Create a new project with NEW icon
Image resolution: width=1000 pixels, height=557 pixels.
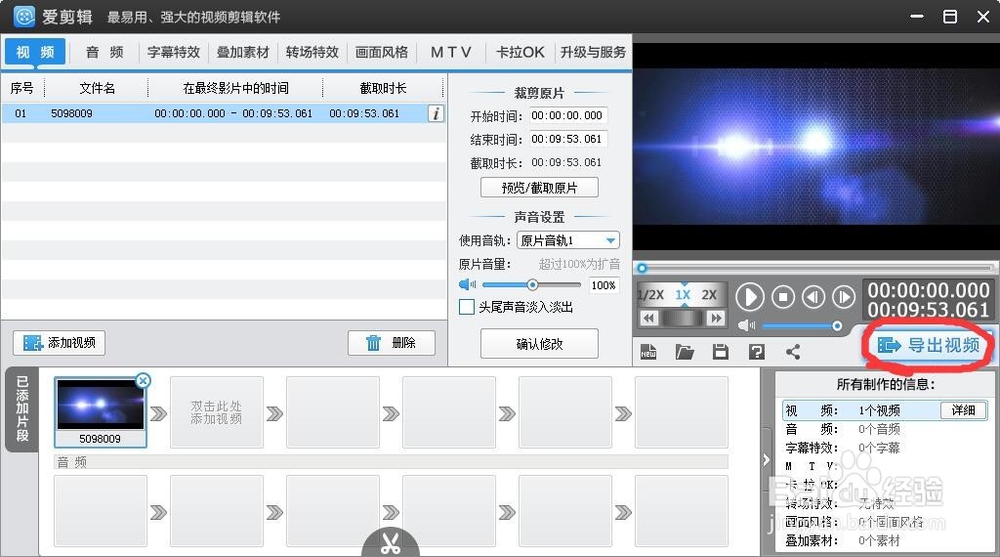(648, 352)
